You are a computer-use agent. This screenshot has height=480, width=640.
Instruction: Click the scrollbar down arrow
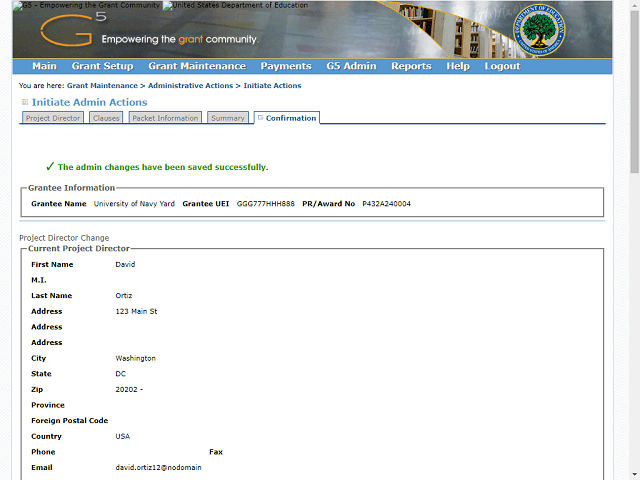(634, 476)
